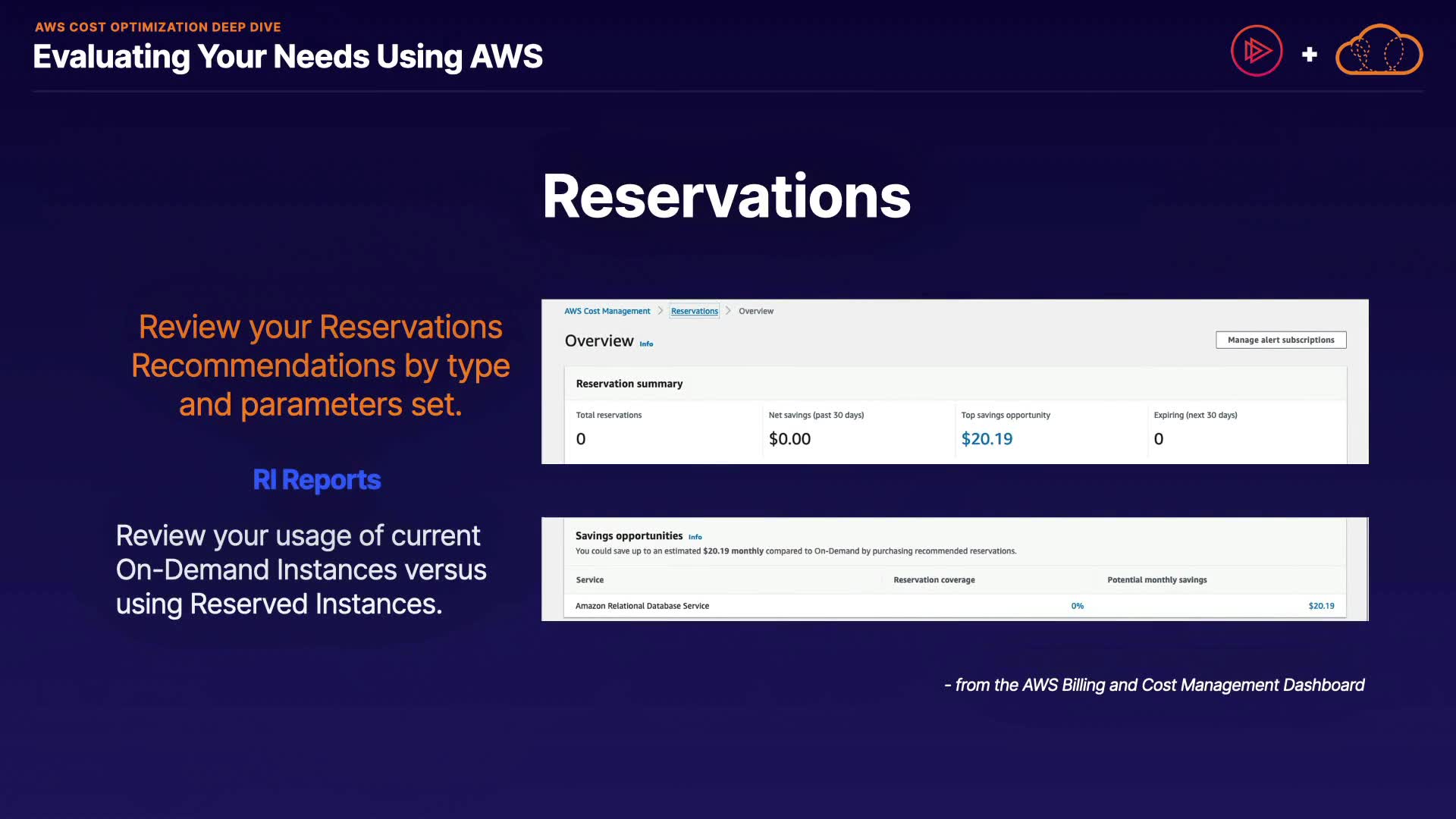Click the Info link beside Overview heading
Viewport: 1456px width, 819px height.
[646, 344]
